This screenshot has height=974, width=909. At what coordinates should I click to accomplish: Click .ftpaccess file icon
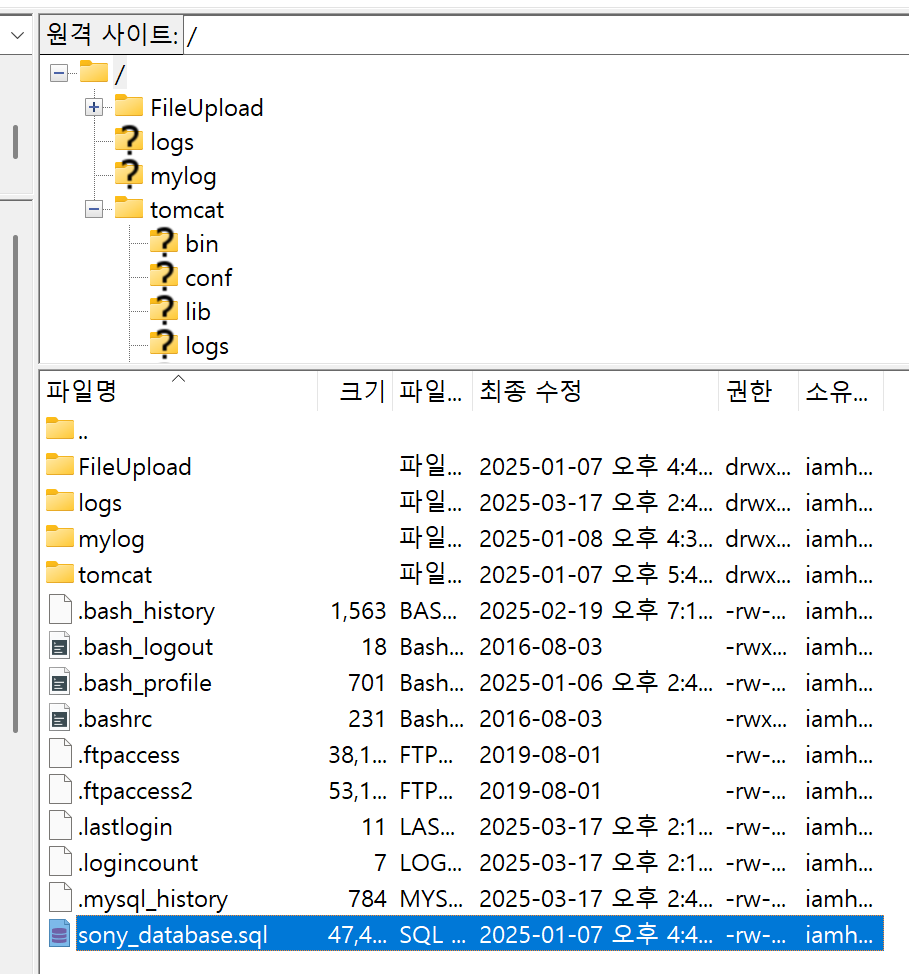(60, 753)
